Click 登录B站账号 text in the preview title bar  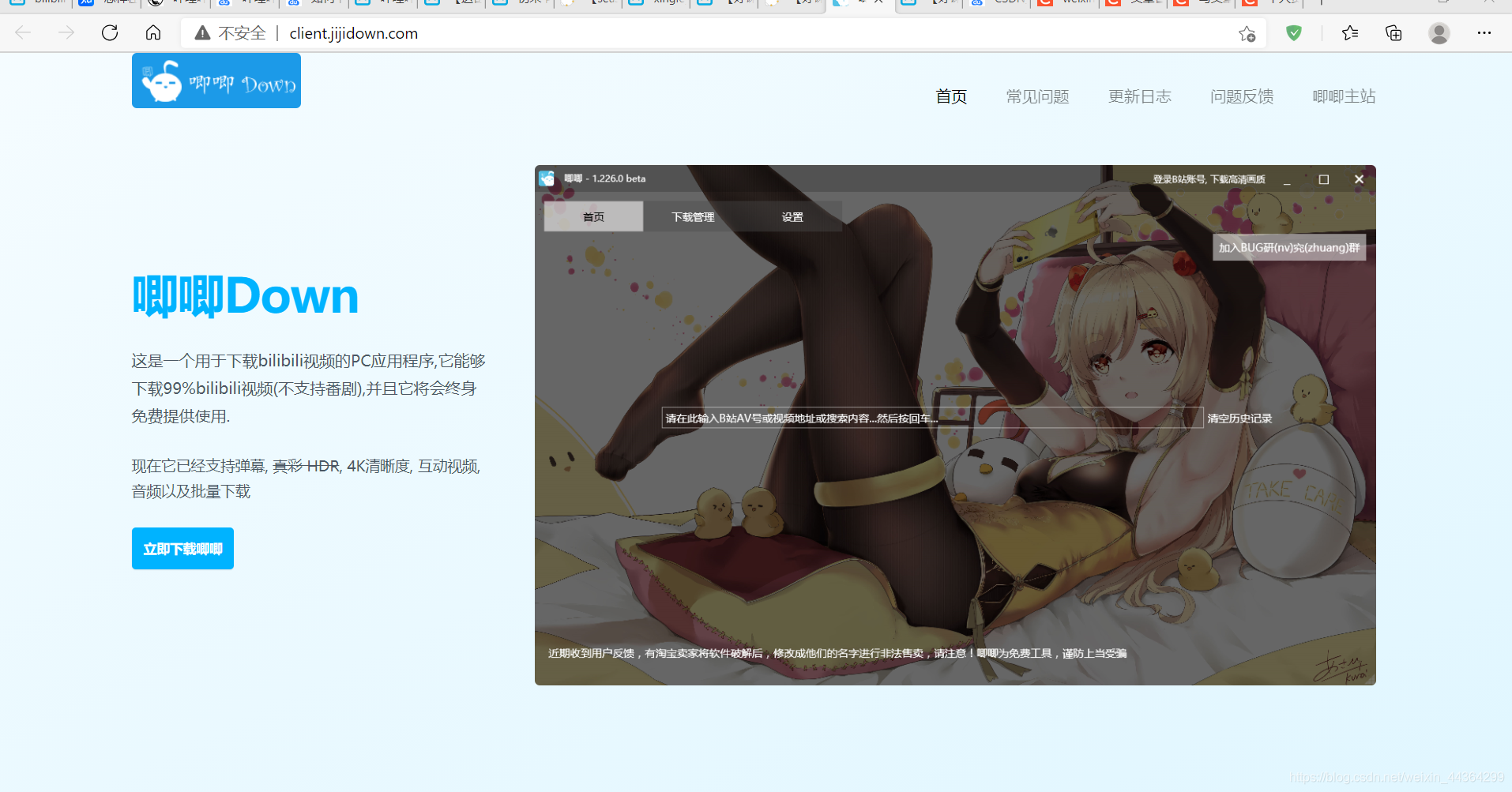pos(1209,179)
